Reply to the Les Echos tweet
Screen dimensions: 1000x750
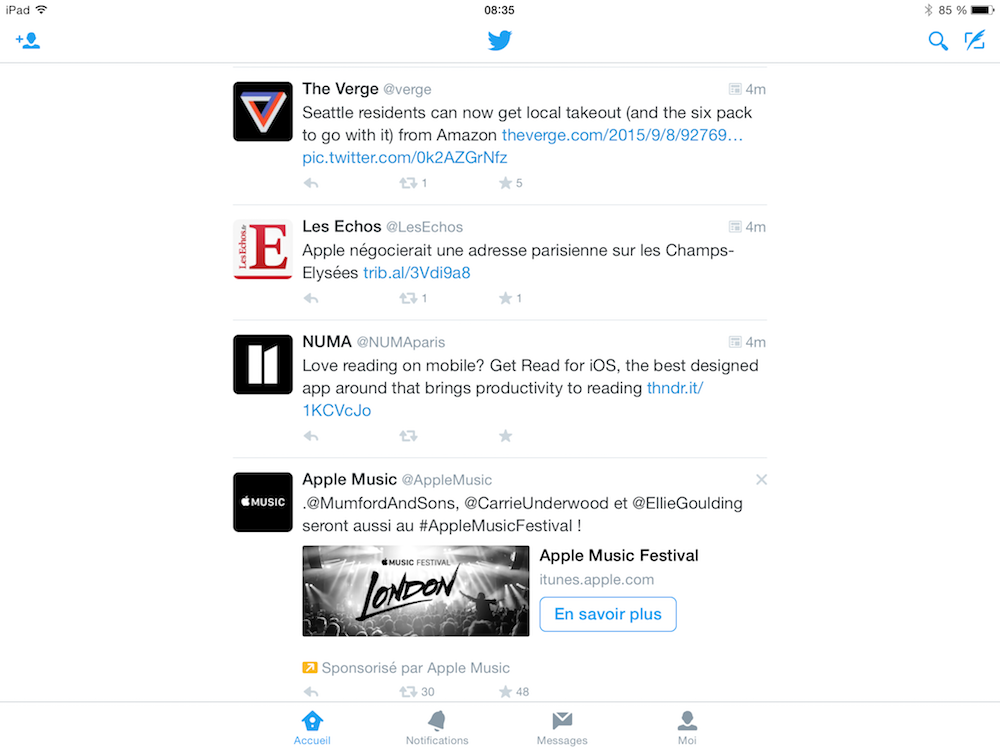[x=311, y=298]
